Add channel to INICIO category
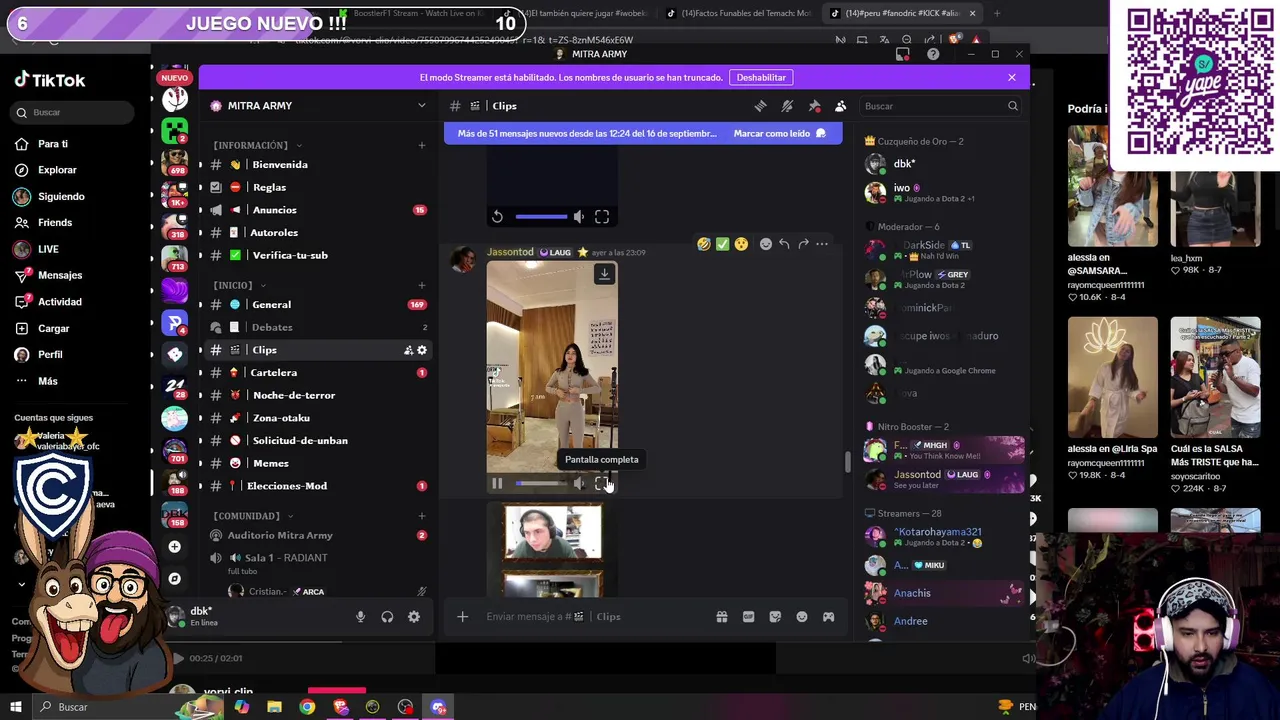This screenshot has width=1280, height=720. click(x=421, y=285)
